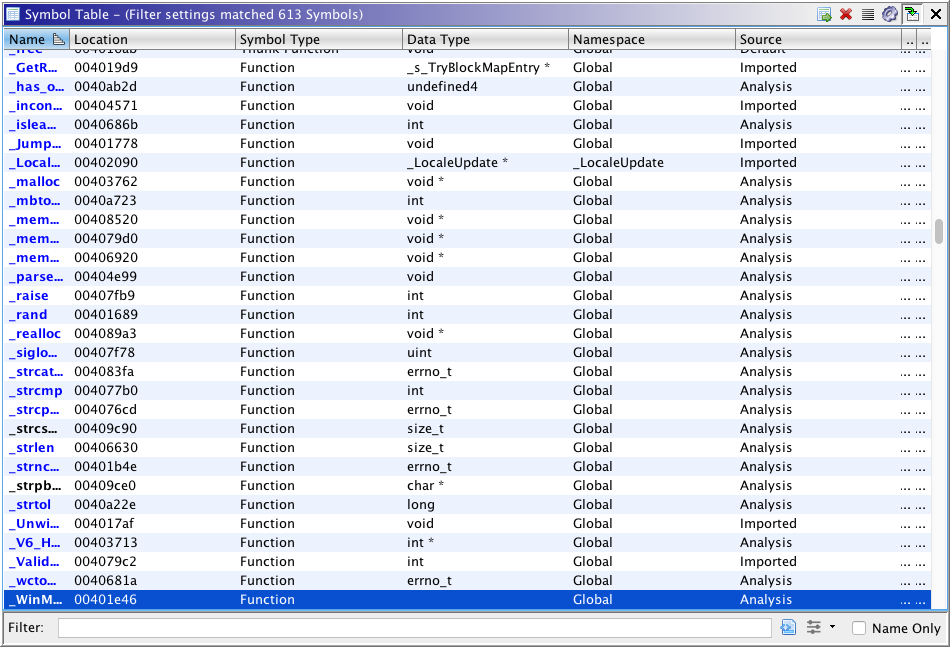Click location 0040681a
Viewport: 950px width, 647px height.
coord(105,581)
